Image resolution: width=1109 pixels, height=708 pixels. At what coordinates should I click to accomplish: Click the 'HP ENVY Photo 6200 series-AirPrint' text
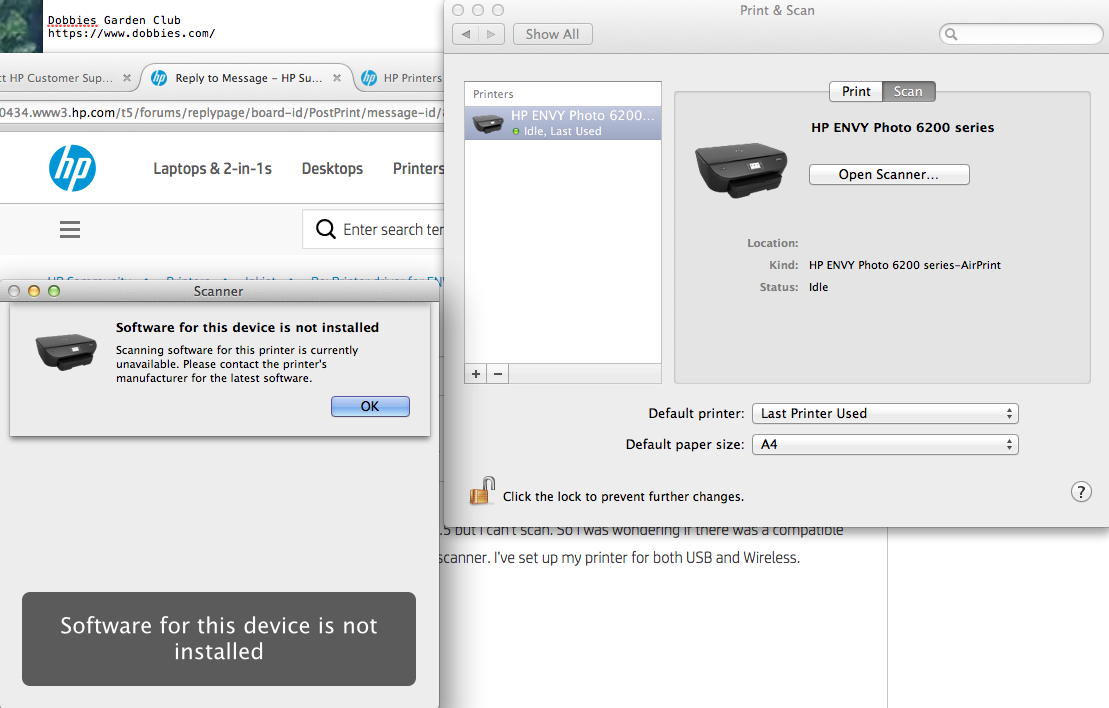coord(905,265)
